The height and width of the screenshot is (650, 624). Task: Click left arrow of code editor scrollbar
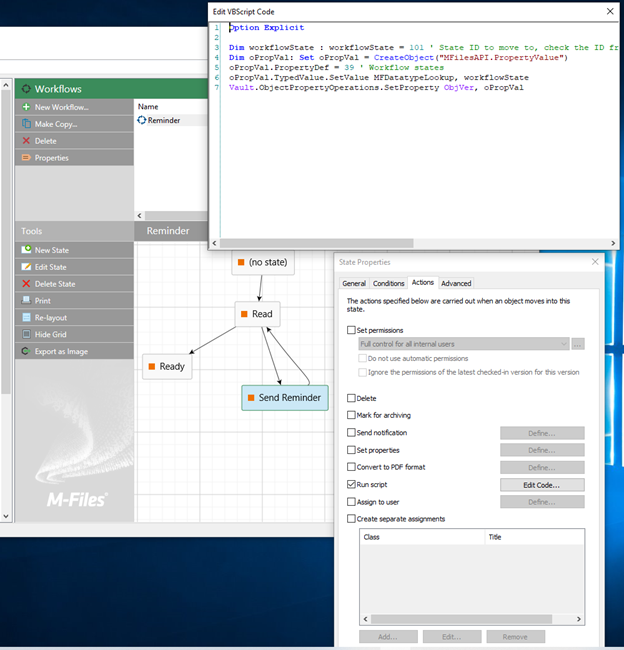coord(214,243)
